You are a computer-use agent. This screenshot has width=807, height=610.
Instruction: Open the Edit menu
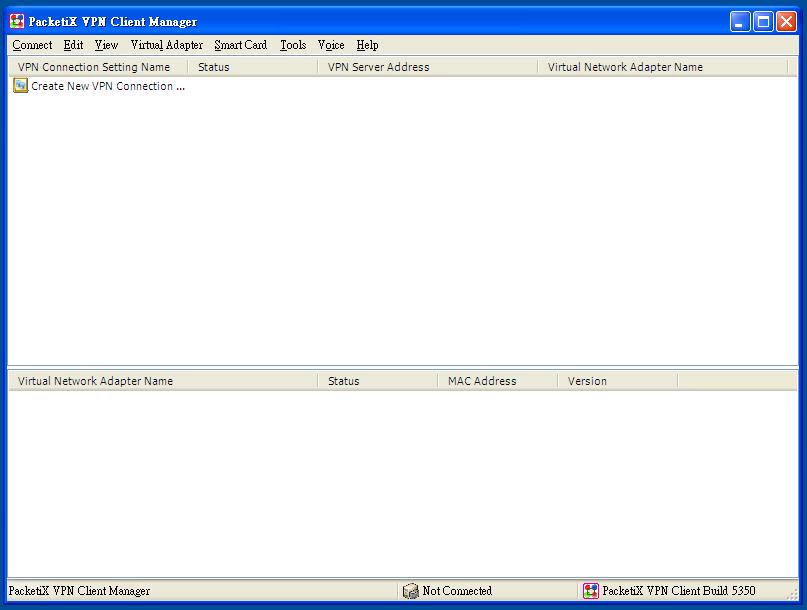click(73, 45)
